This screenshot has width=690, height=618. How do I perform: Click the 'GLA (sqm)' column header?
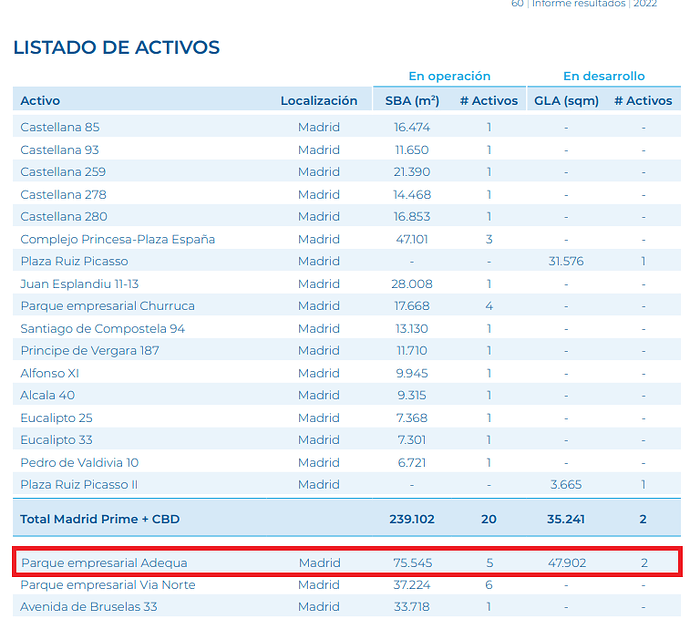click(566, 101)
